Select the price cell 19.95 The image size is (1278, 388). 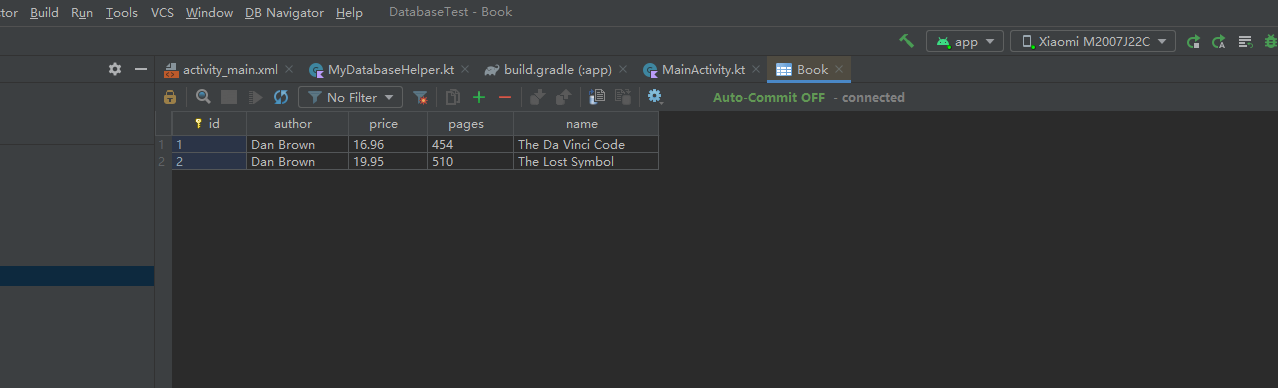[388, 161]
